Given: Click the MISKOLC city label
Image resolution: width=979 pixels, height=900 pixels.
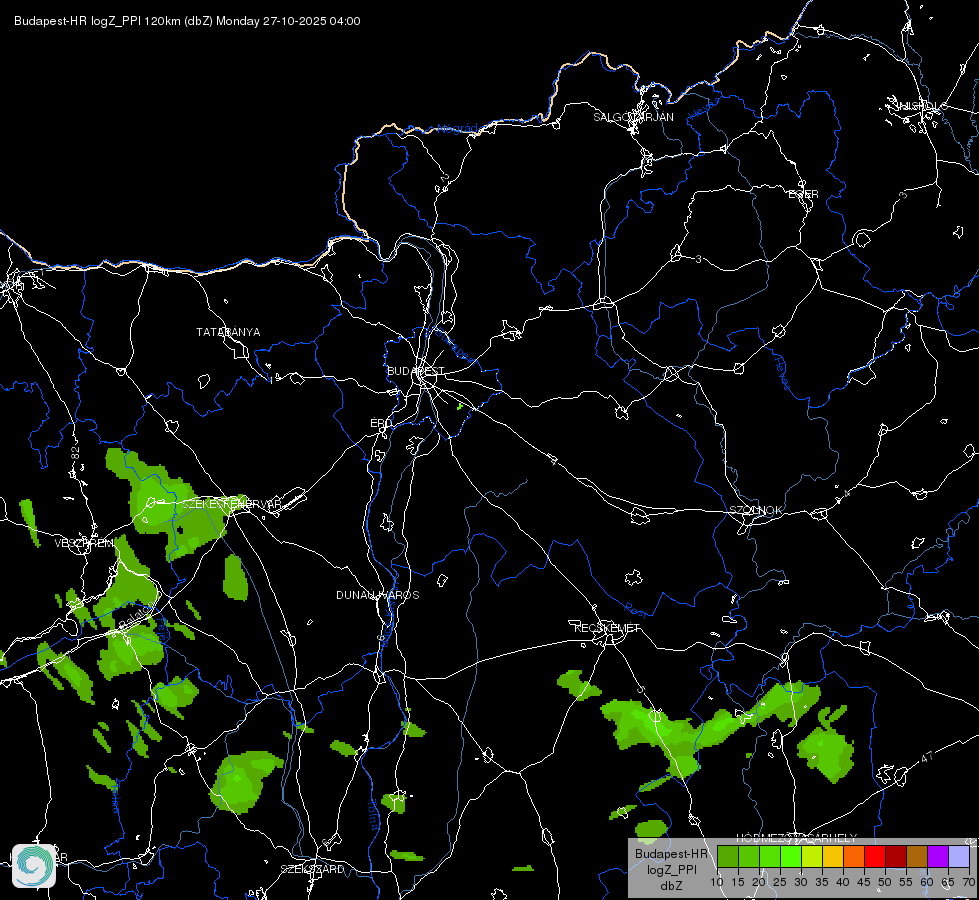Looking at the screenshot, I should pos(920,106).
